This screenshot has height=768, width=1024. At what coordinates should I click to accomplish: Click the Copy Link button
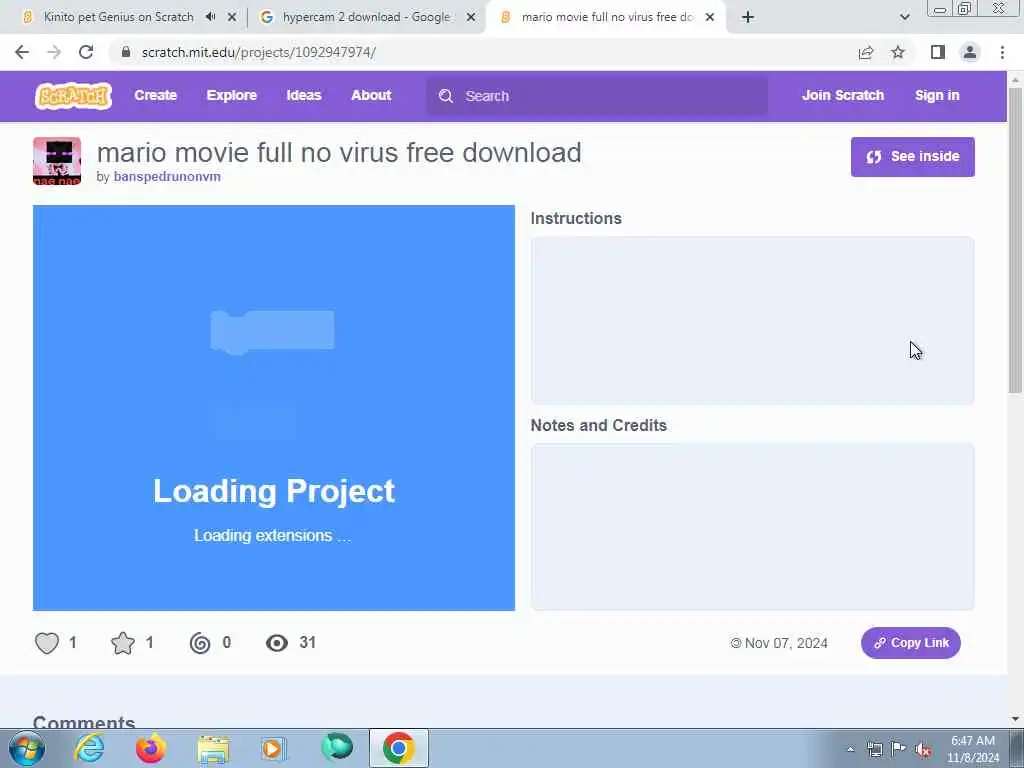(910, 643)
